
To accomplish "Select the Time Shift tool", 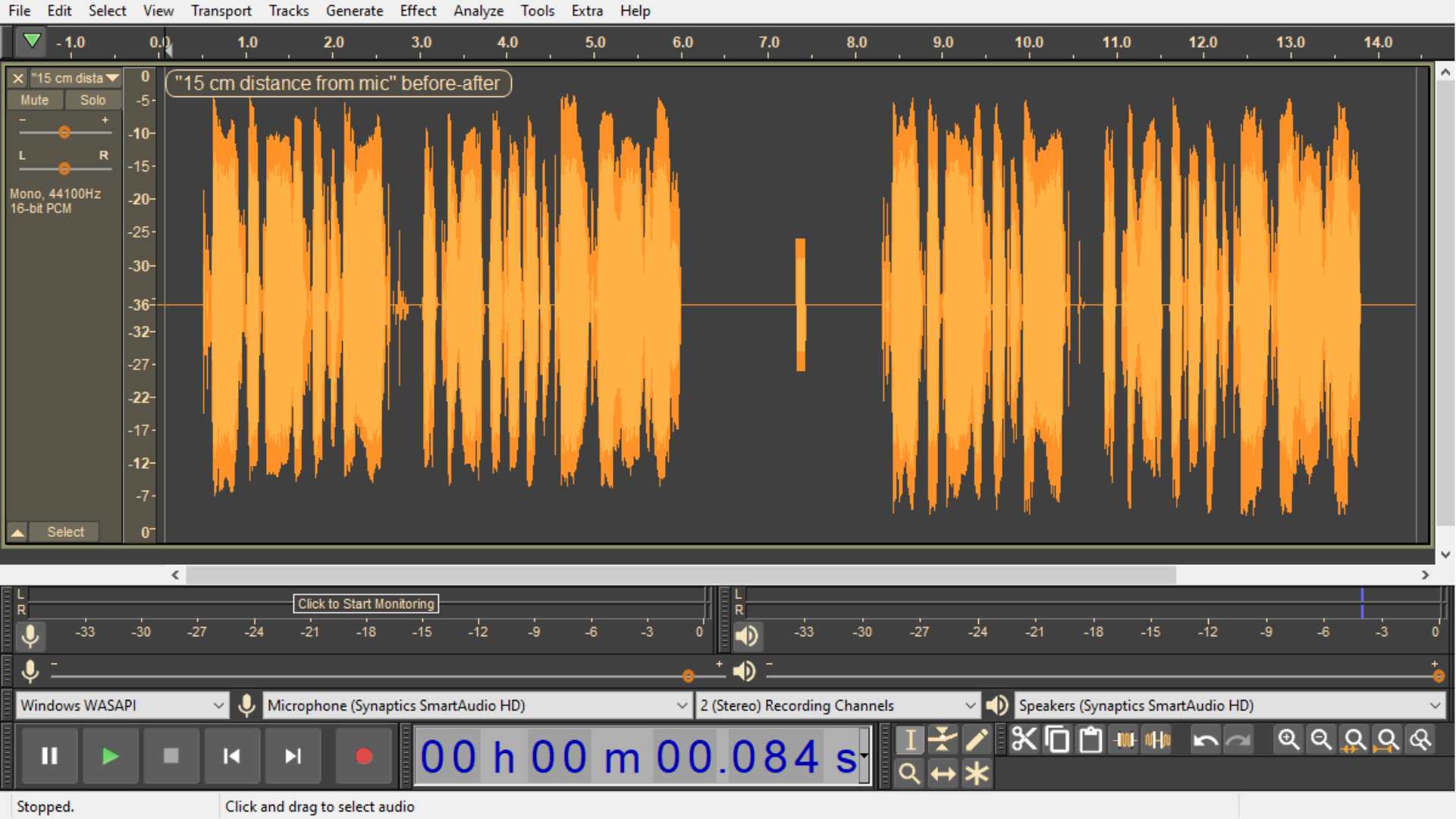I will point(943,773).
